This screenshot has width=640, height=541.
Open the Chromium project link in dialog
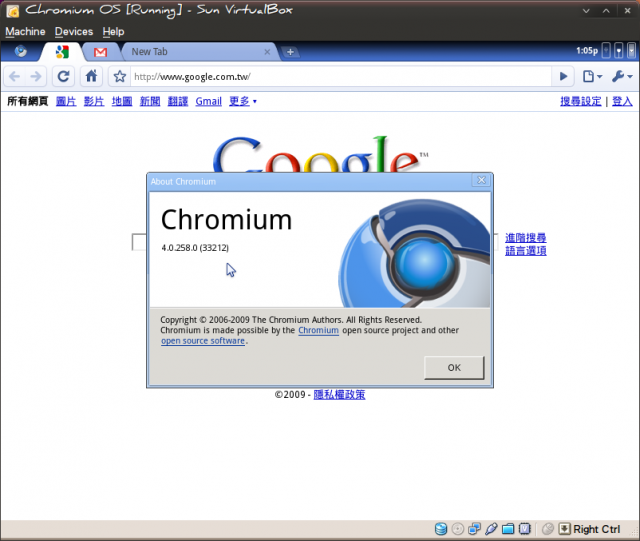point(318,330)
